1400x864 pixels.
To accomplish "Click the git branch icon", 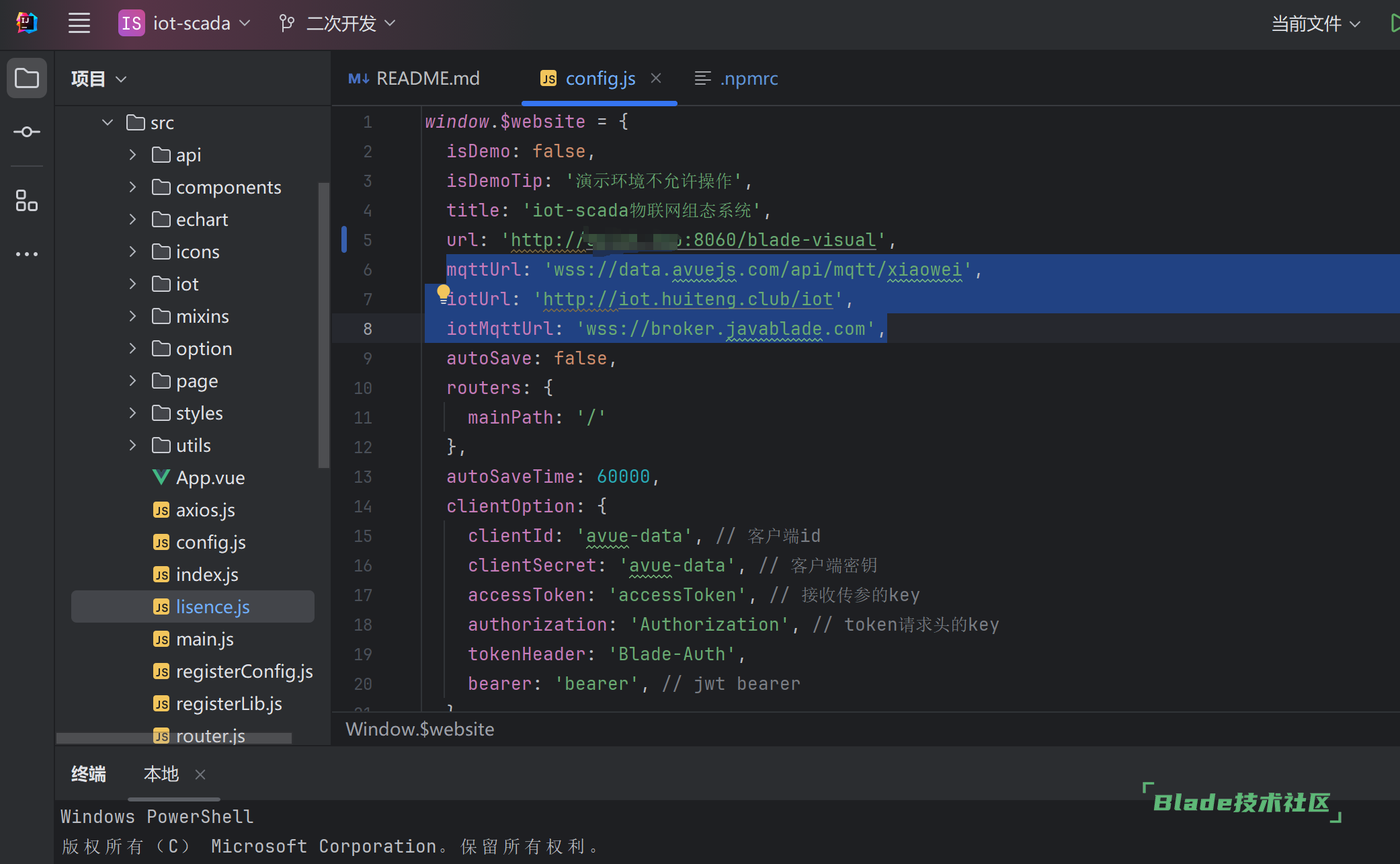I will click(287, 24).
